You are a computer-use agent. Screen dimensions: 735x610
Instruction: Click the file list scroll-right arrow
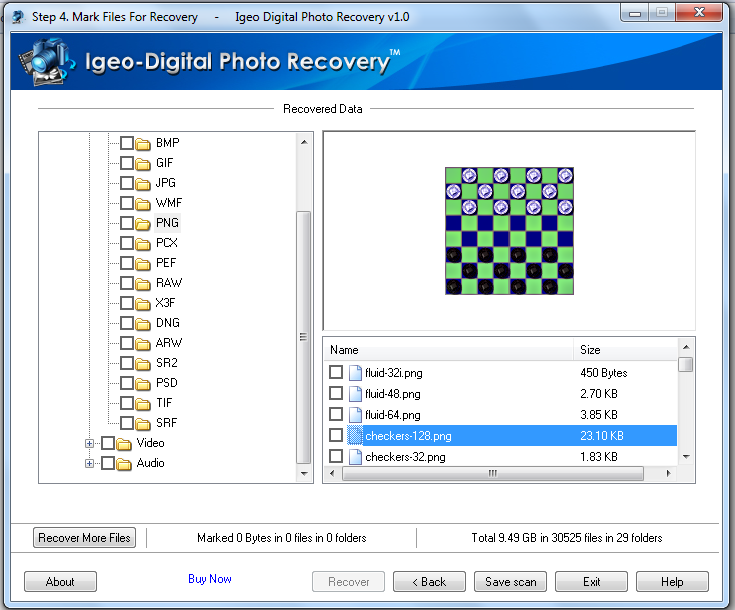(668, 474)
